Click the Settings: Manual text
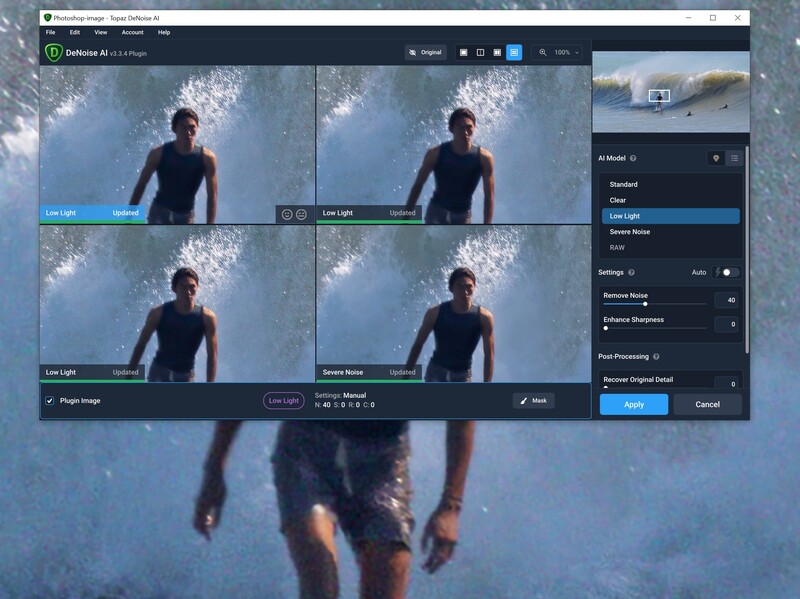The height and width of the screenshot is (599, 800). 340,395
